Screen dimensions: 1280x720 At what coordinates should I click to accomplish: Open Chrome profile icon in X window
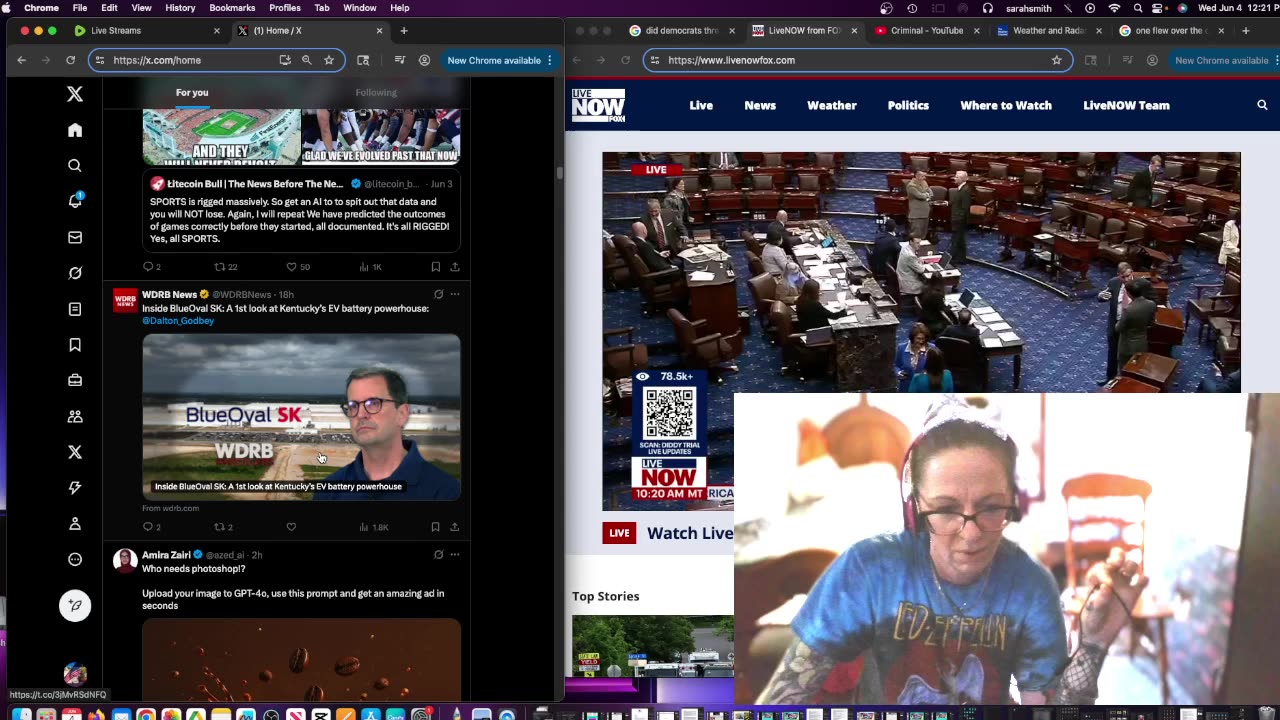[424, 60]
